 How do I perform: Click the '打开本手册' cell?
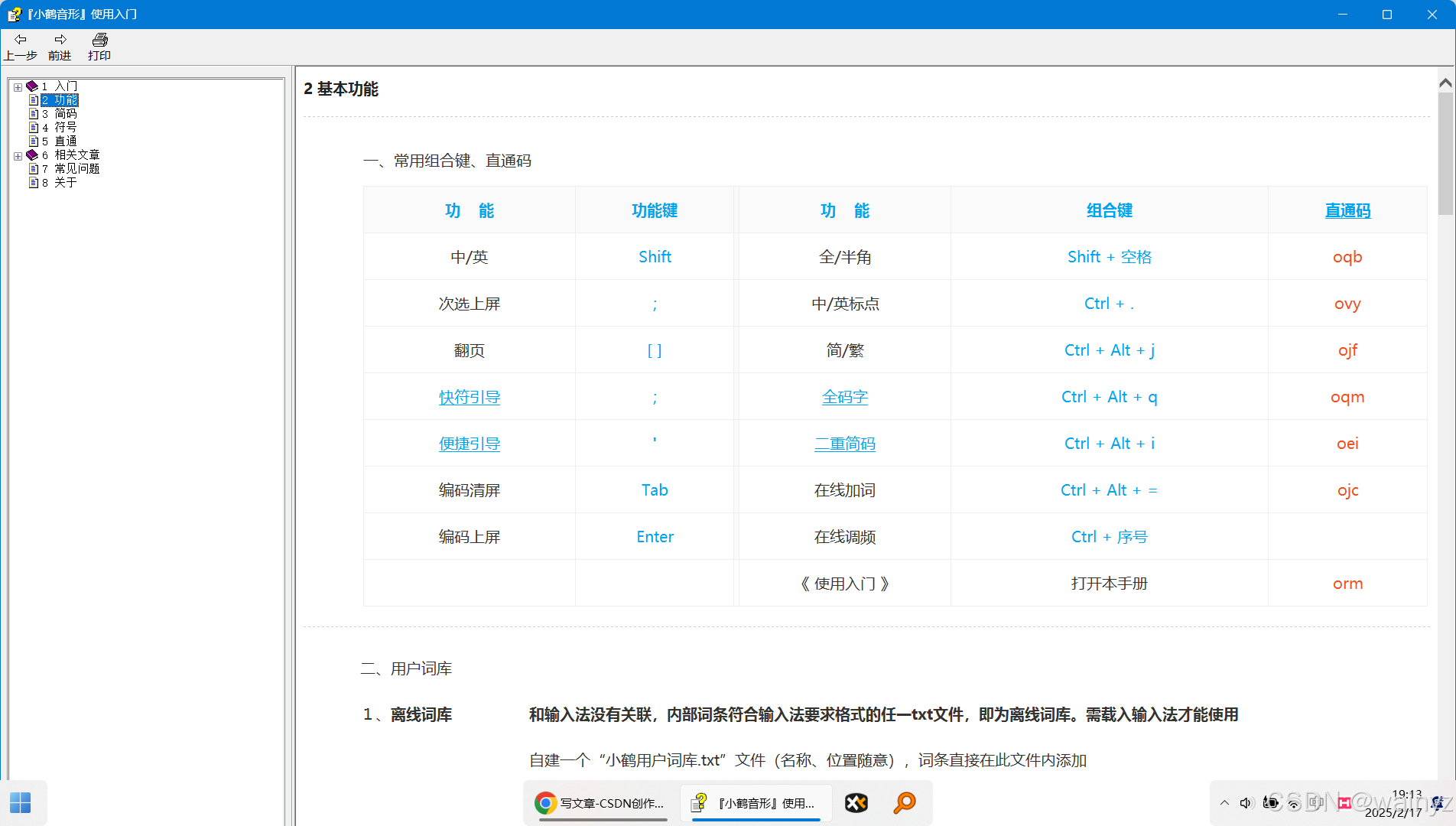[x=1110, y=584]
